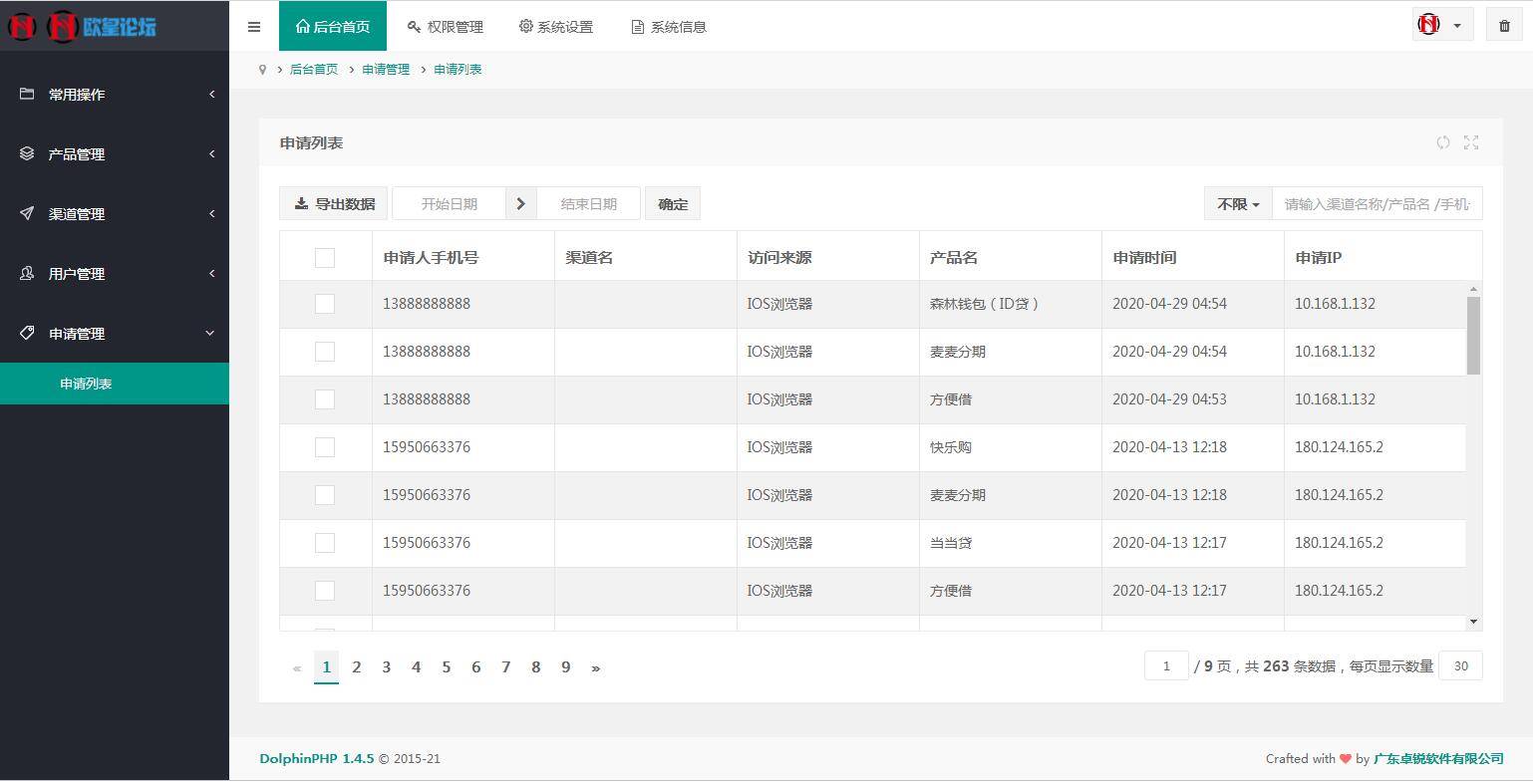Open 系统设置 from the top navigation
This screenshot has height=784, width=1533.
coord(555,27)
